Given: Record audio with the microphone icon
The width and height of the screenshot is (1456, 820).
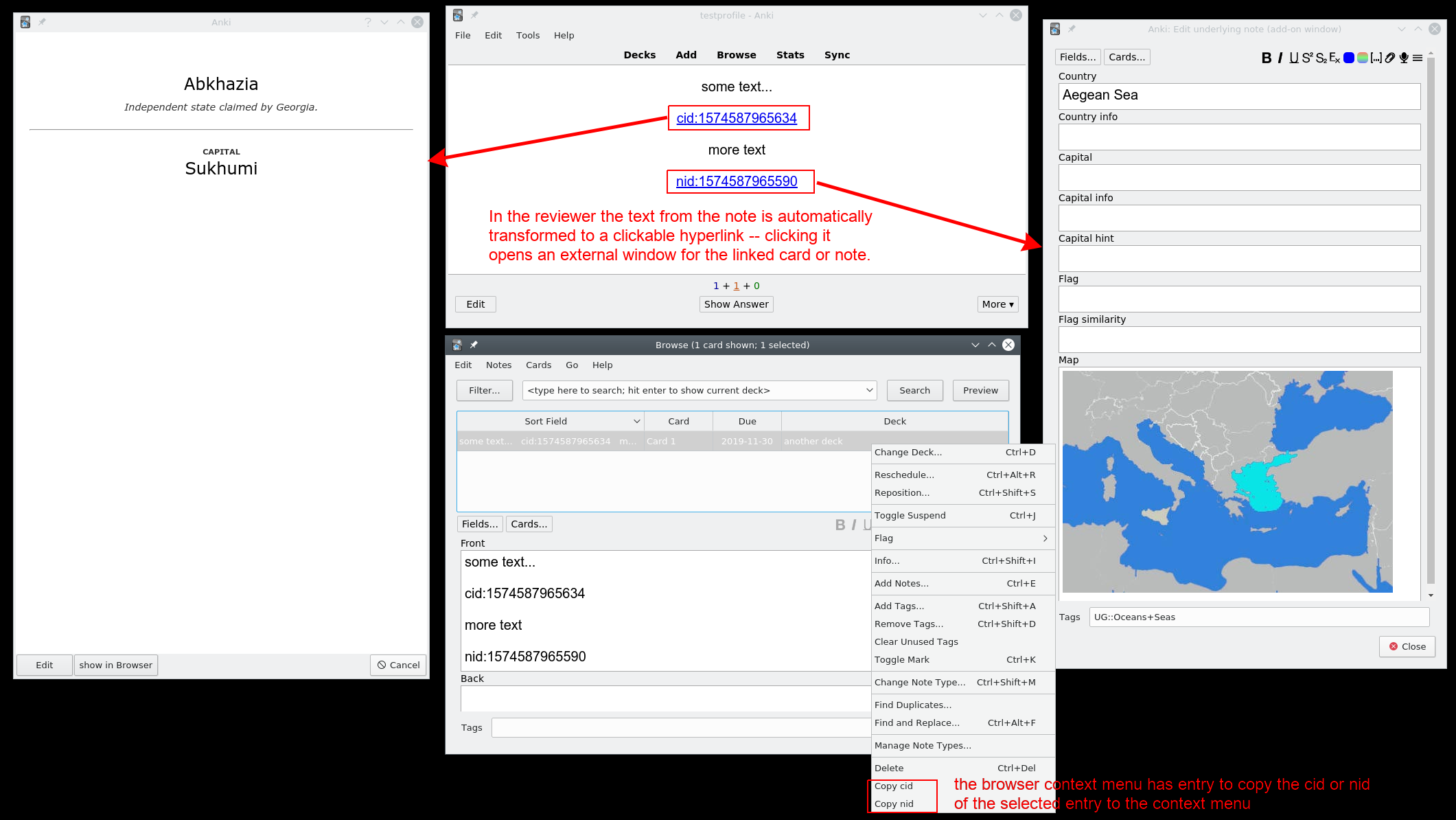Looking at the screenshot, I should coord(1404,58).
